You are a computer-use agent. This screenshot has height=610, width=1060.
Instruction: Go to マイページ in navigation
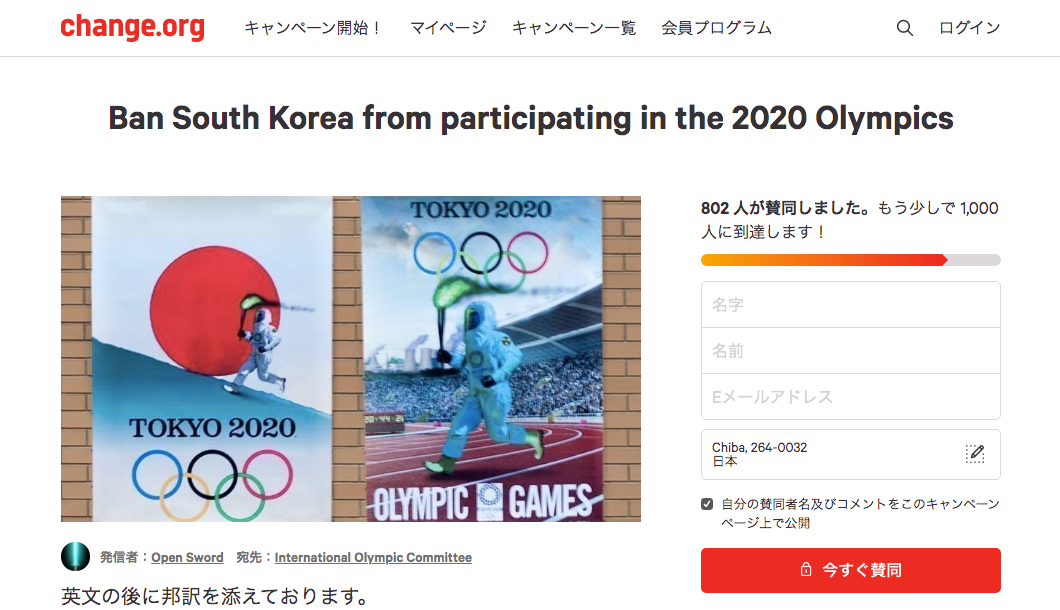point(448,28)
